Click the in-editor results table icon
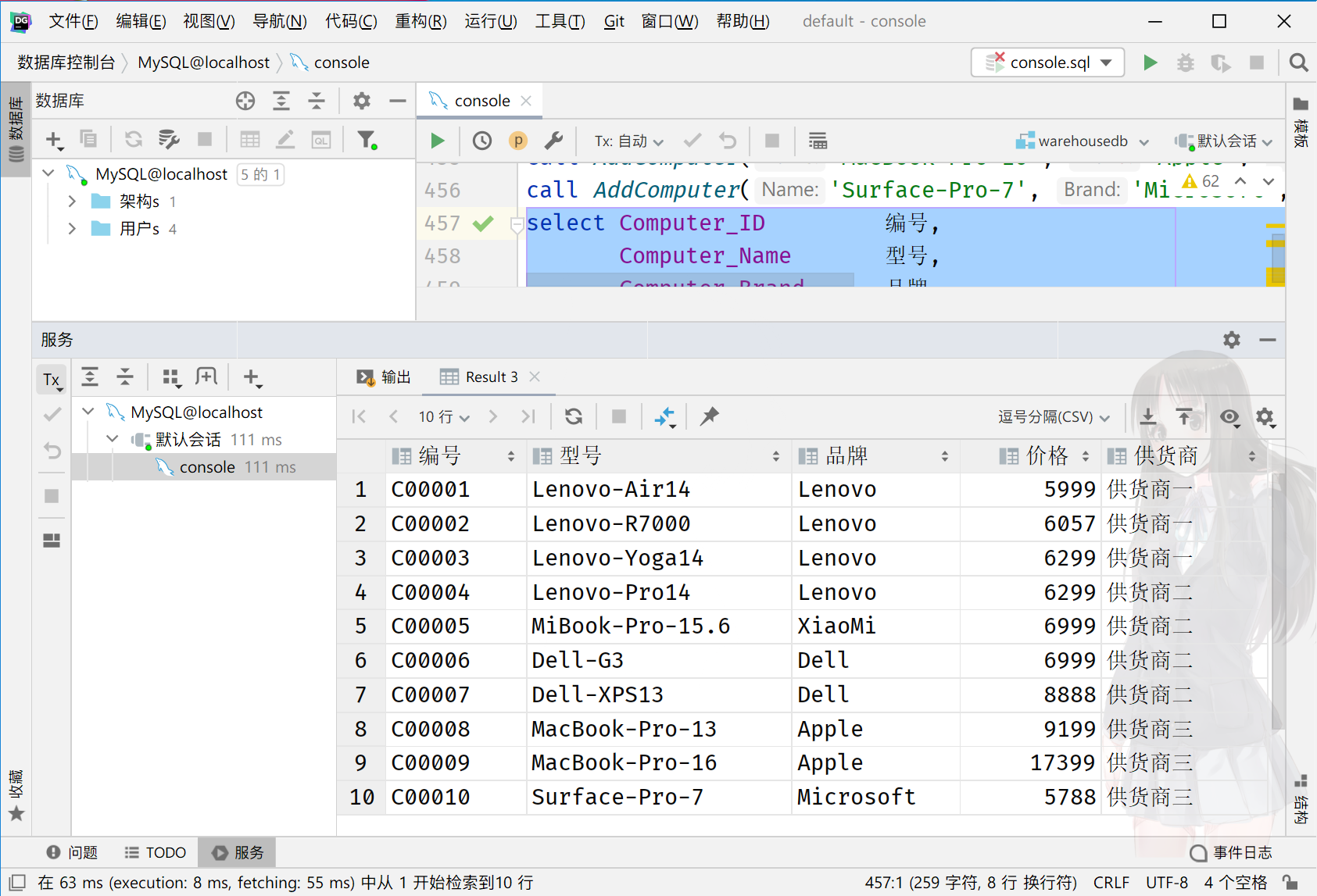Image resolution: width=1317 pixels, height=896 pixels. pos(818,141)
